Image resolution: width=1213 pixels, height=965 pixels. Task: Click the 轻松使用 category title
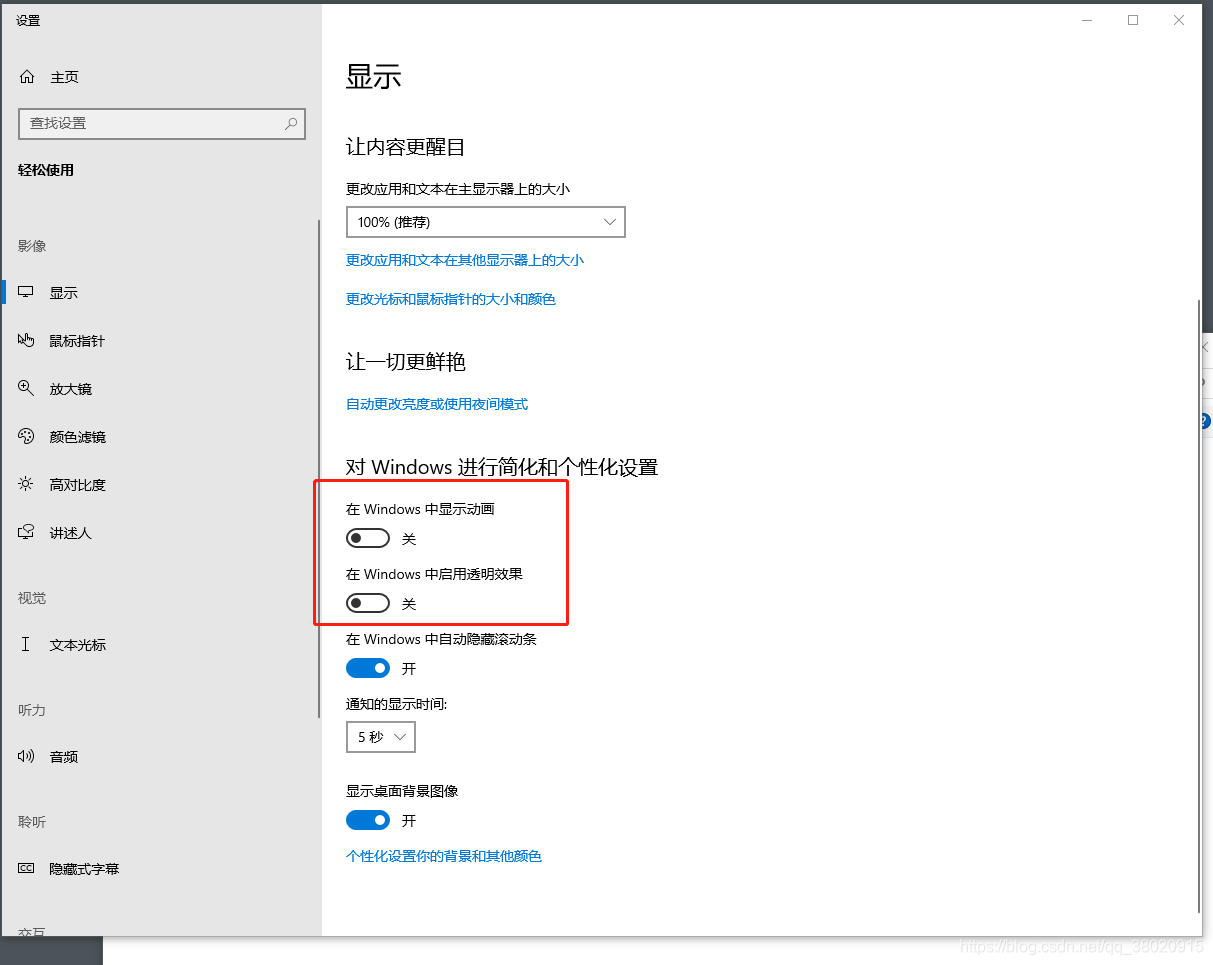(x=46, y=170)
